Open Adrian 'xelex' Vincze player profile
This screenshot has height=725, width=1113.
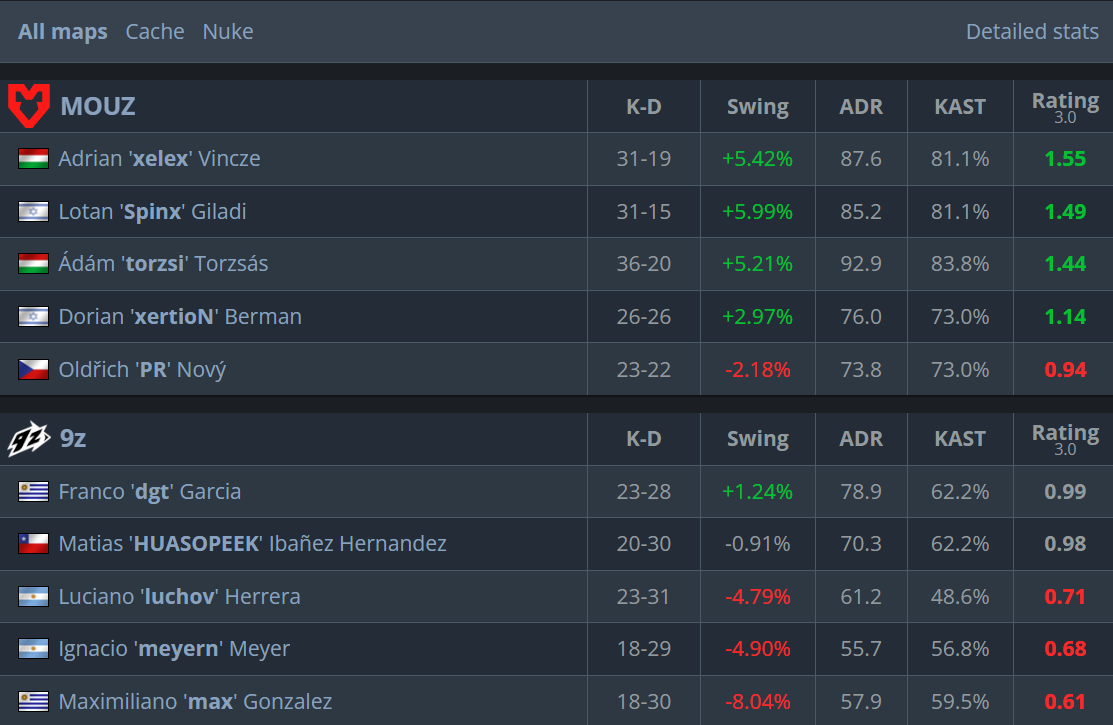pyautogui.click(x=159, y=158)
